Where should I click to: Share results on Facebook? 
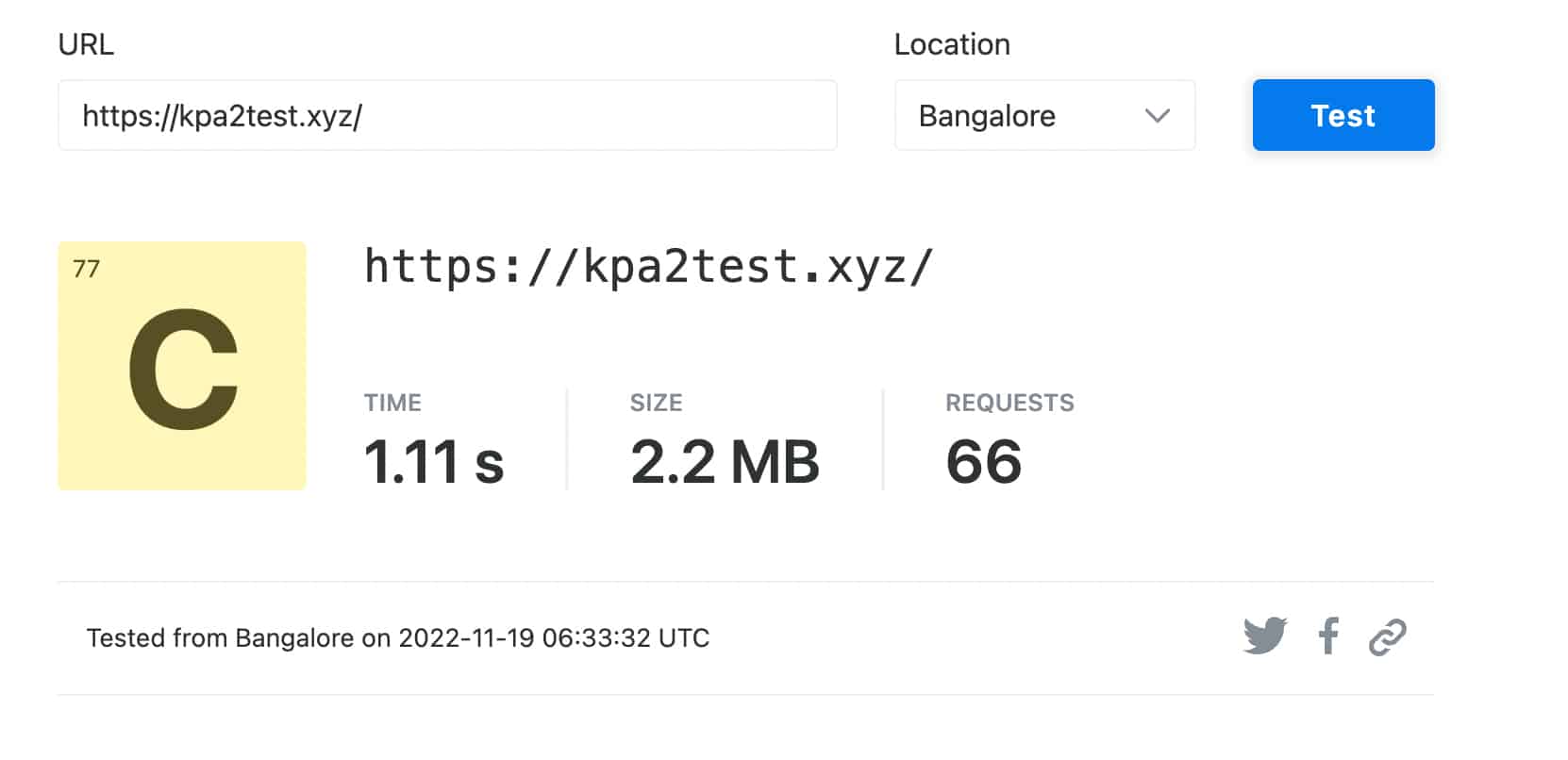(x=1328, y=636)
